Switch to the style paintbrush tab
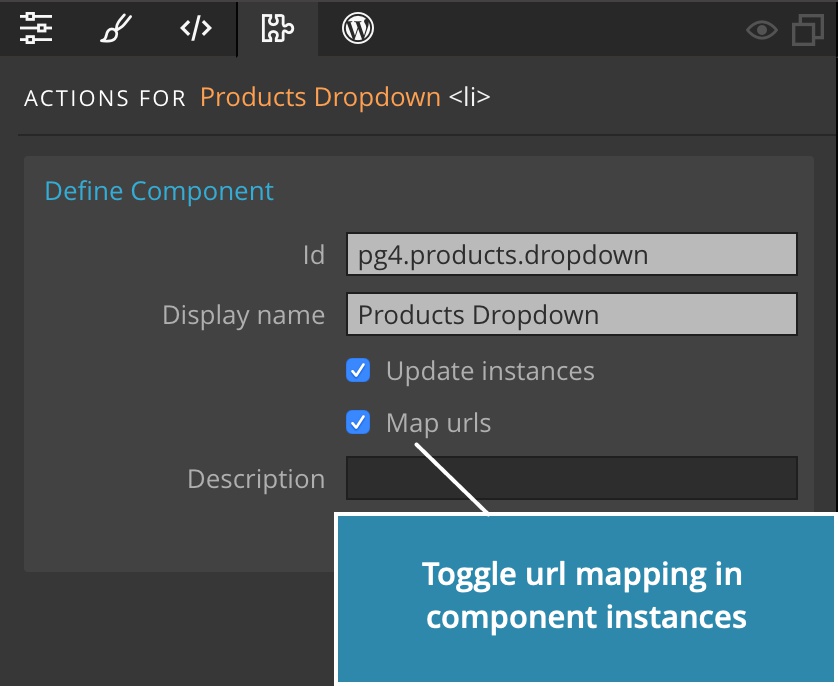This screenshot has height=686, width=838. click(x=116, y=28)
